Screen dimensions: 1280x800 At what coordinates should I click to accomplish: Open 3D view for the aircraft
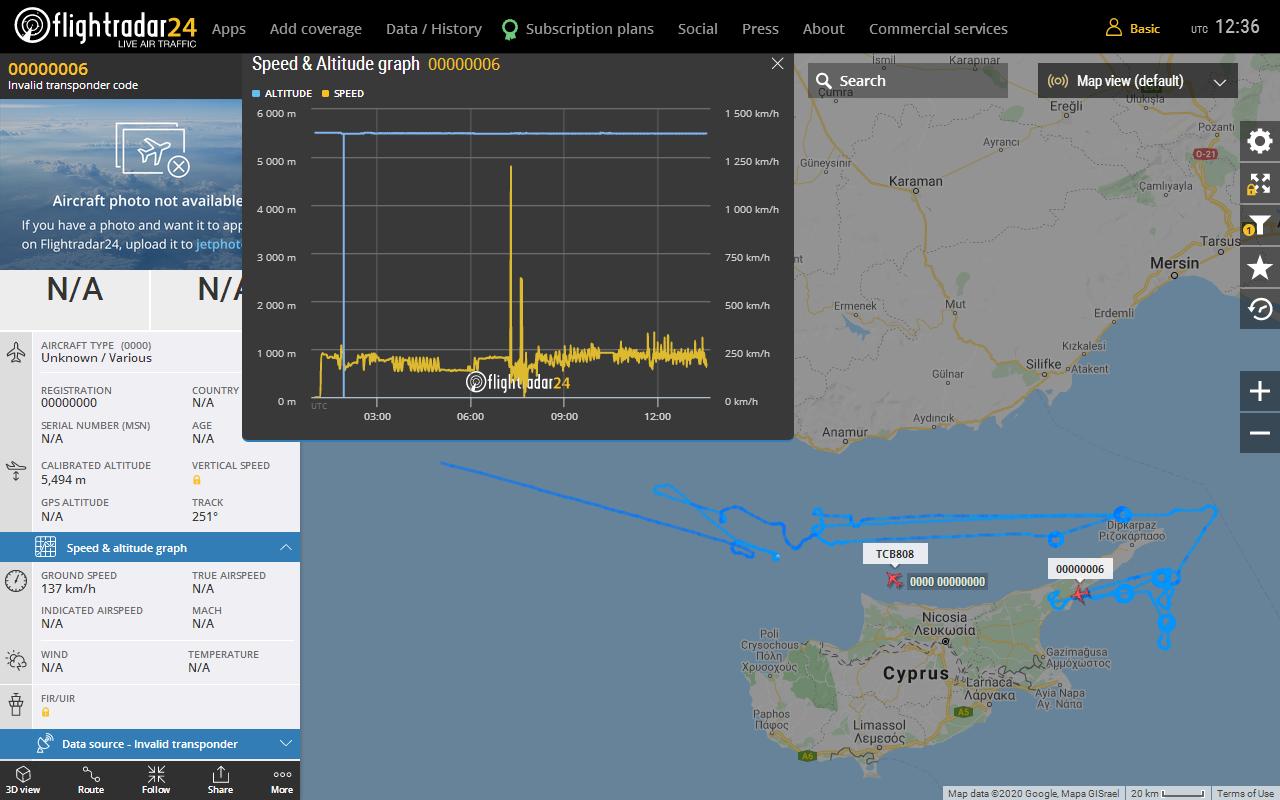pyautogui.click(x=23, y=780)
